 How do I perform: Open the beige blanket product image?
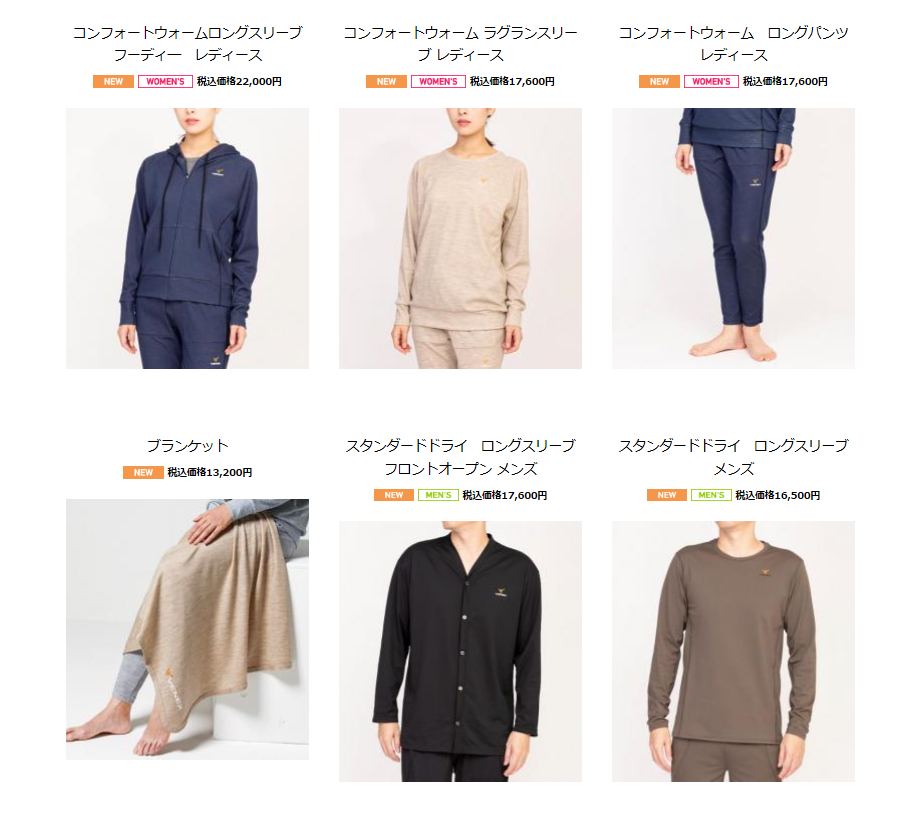click(x=187, y=629)
